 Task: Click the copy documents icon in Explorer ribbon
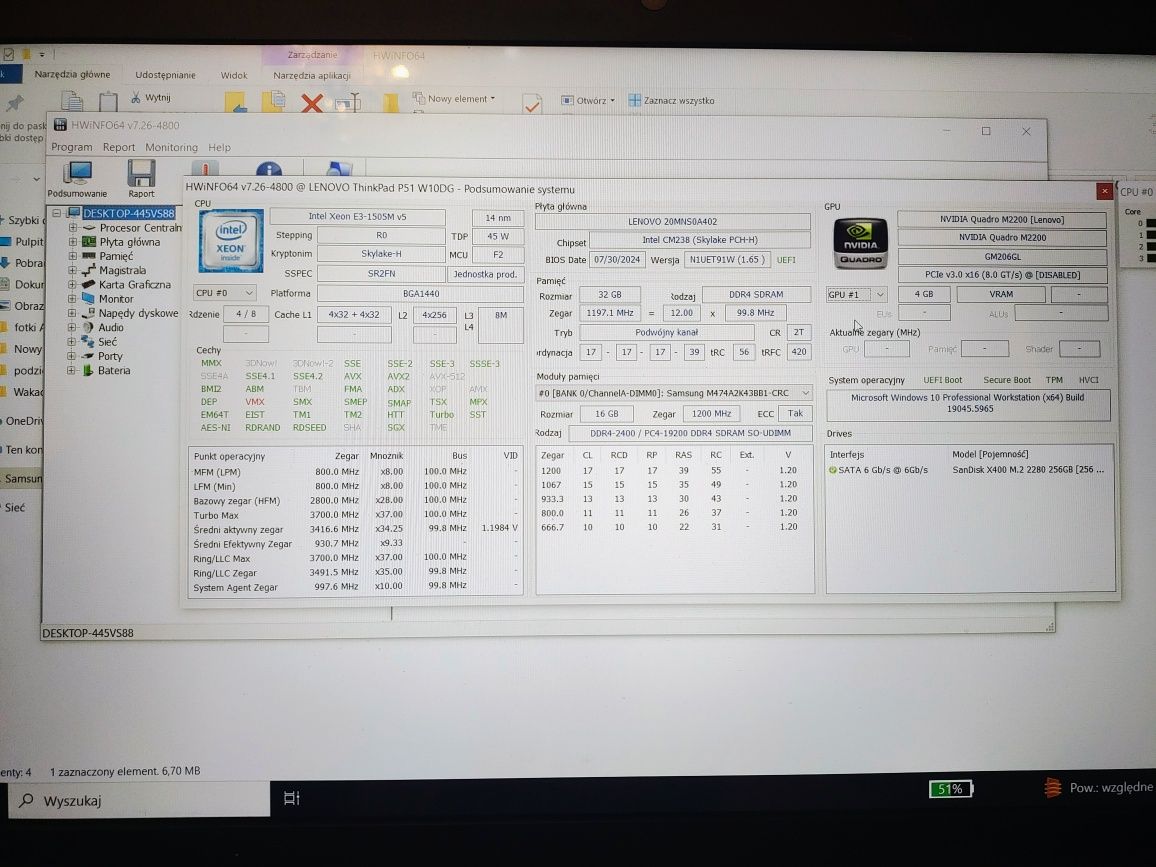[x=72, y=101]
